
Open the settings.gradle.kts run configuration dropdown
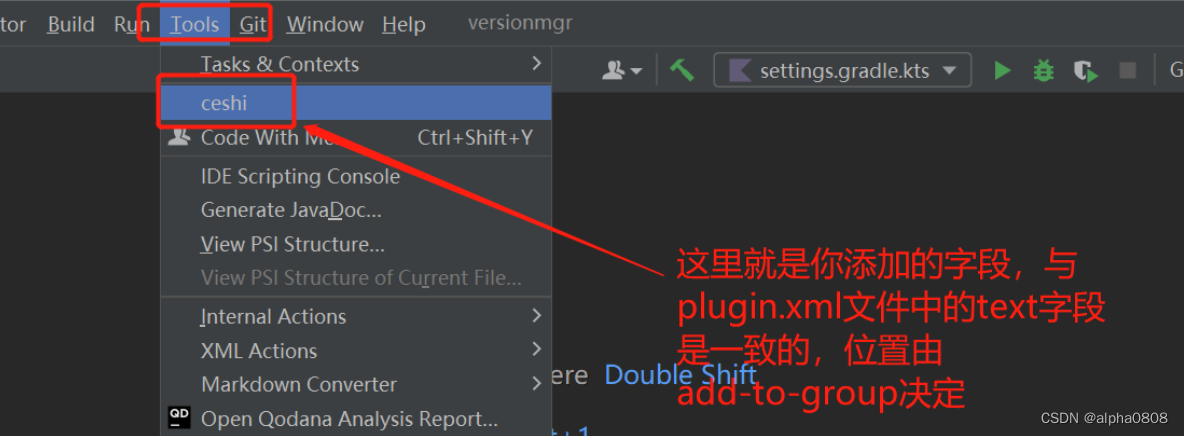pyautogui.click(x=843, y=71)
